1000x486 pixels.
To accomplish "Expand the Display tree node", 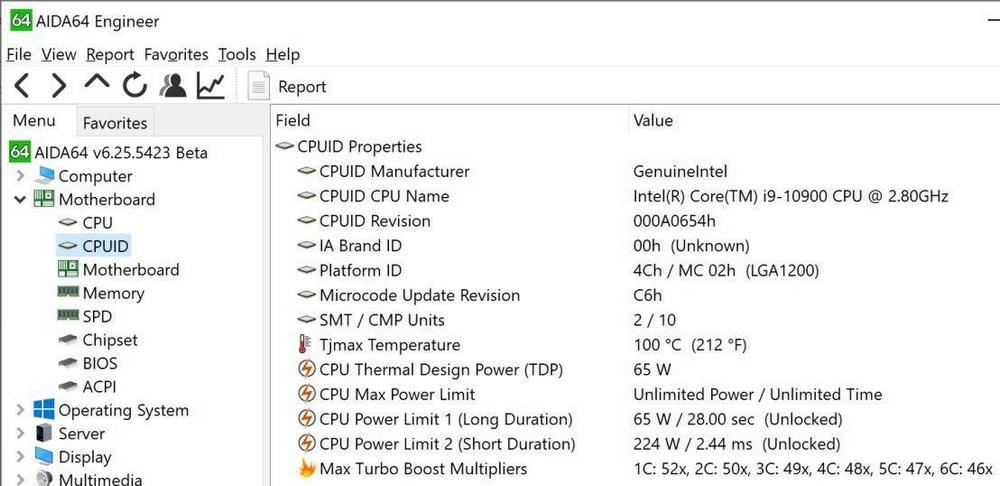I will click(x=20, y=457).
